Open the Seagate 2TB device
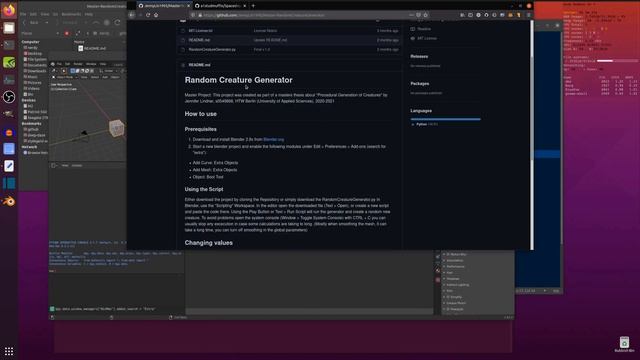 (36, 118)
